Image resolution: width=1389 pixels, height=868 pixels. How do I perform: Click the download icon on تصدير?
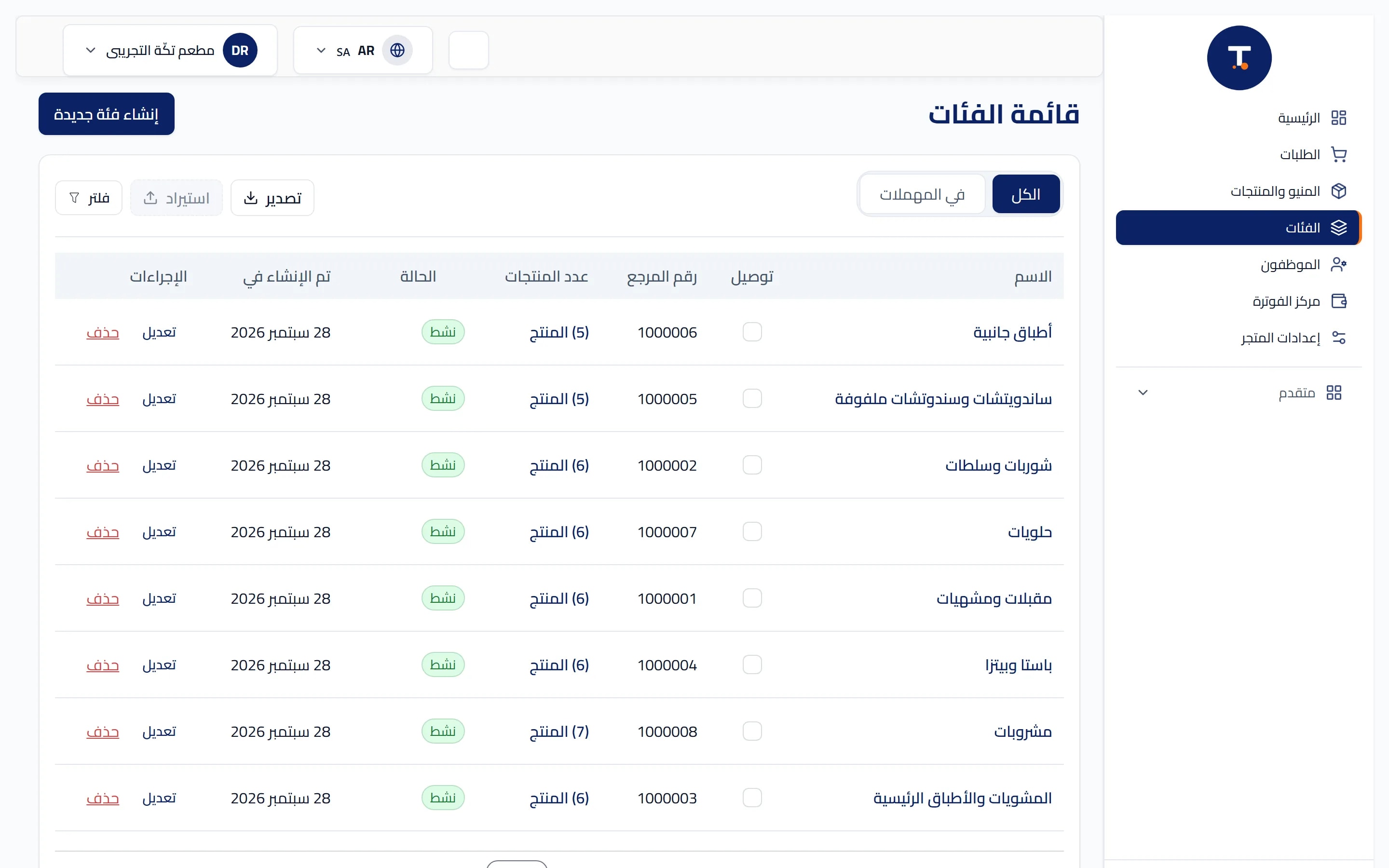[x=251, y=198]
